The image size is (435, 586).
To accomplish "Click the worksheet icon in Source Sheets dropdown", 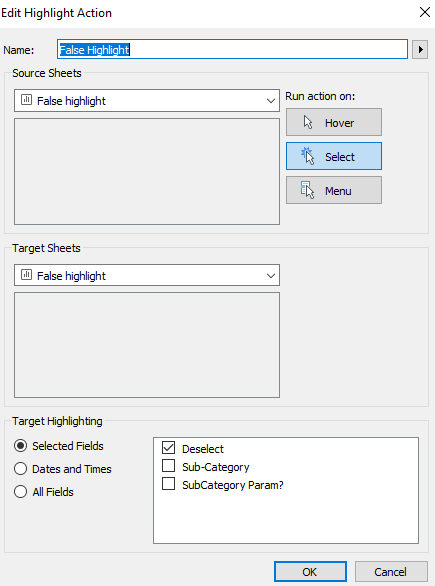I will 26,100.
